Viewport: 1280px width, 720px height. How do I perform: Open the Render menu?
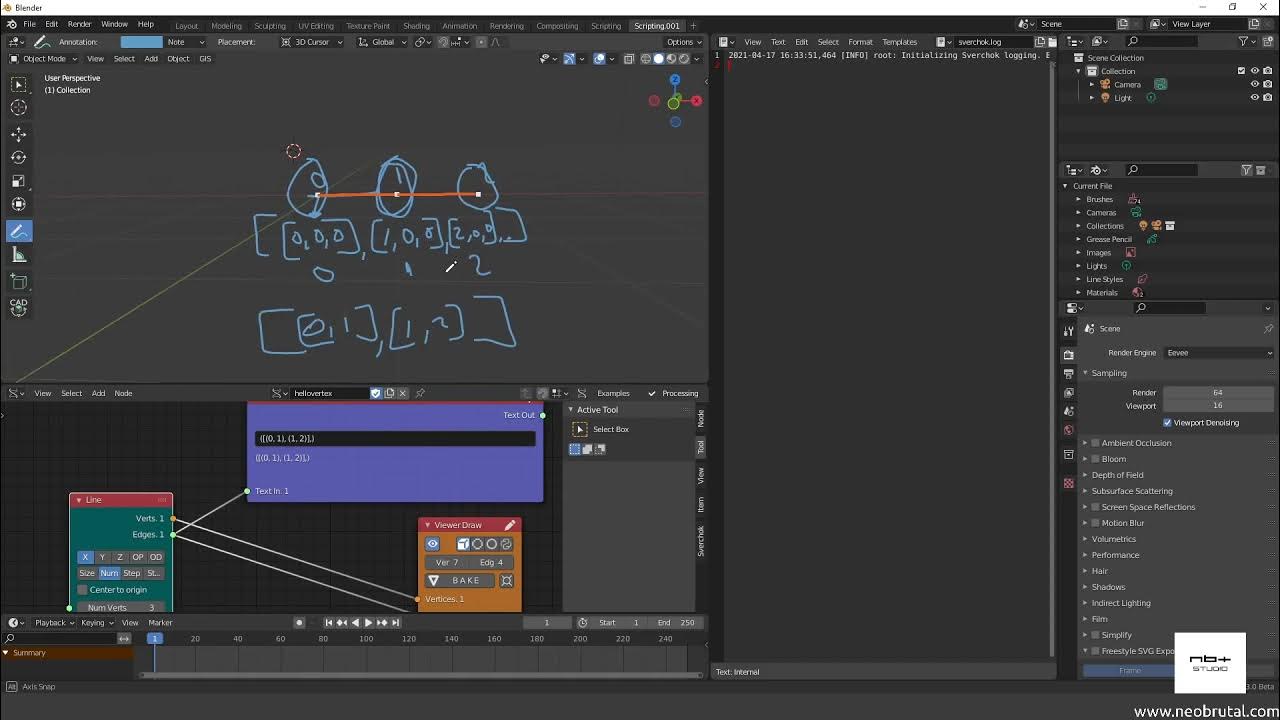[x=79, y=24]
